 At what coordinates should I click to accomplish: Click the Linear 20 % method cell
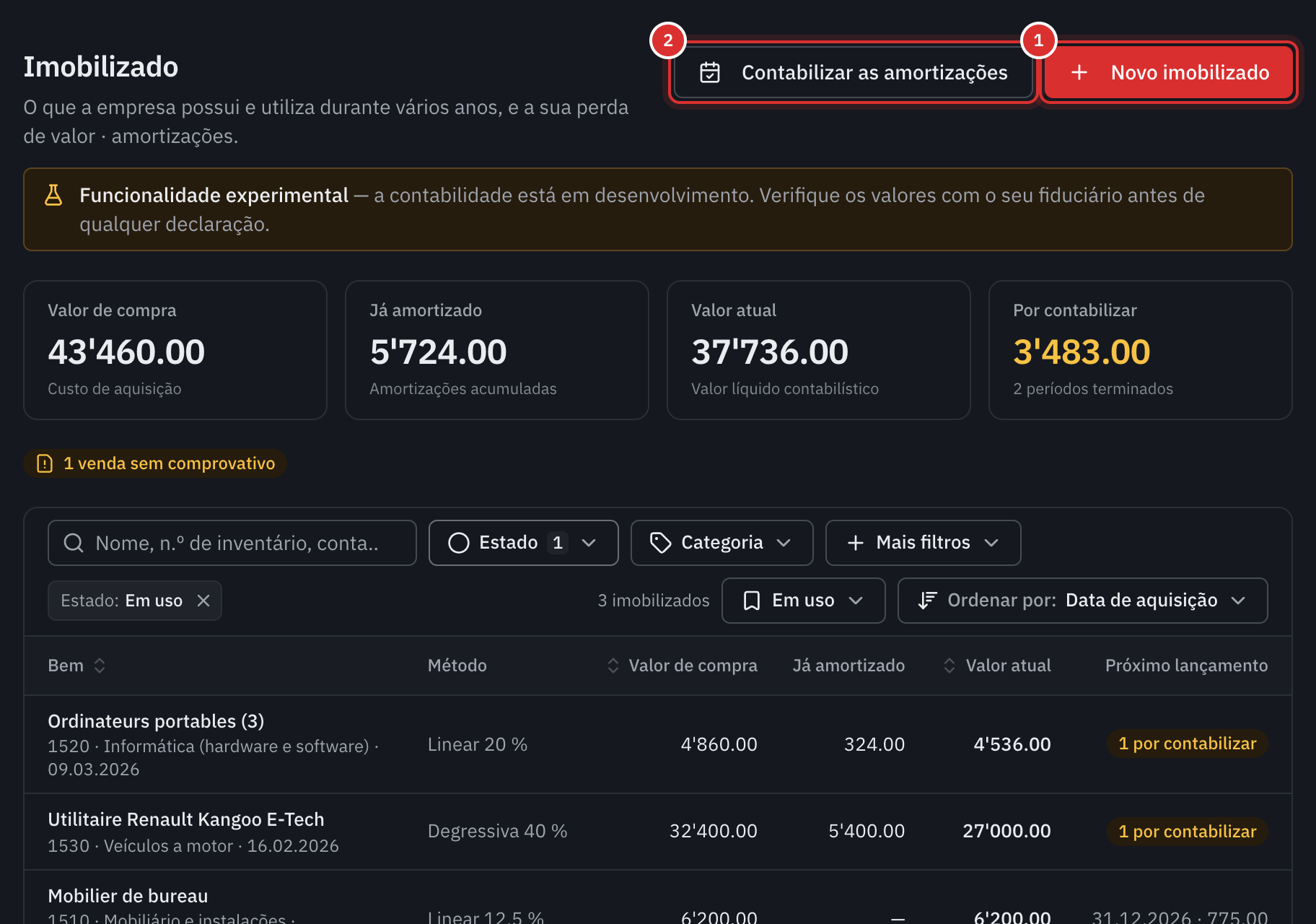click(478, 744)
